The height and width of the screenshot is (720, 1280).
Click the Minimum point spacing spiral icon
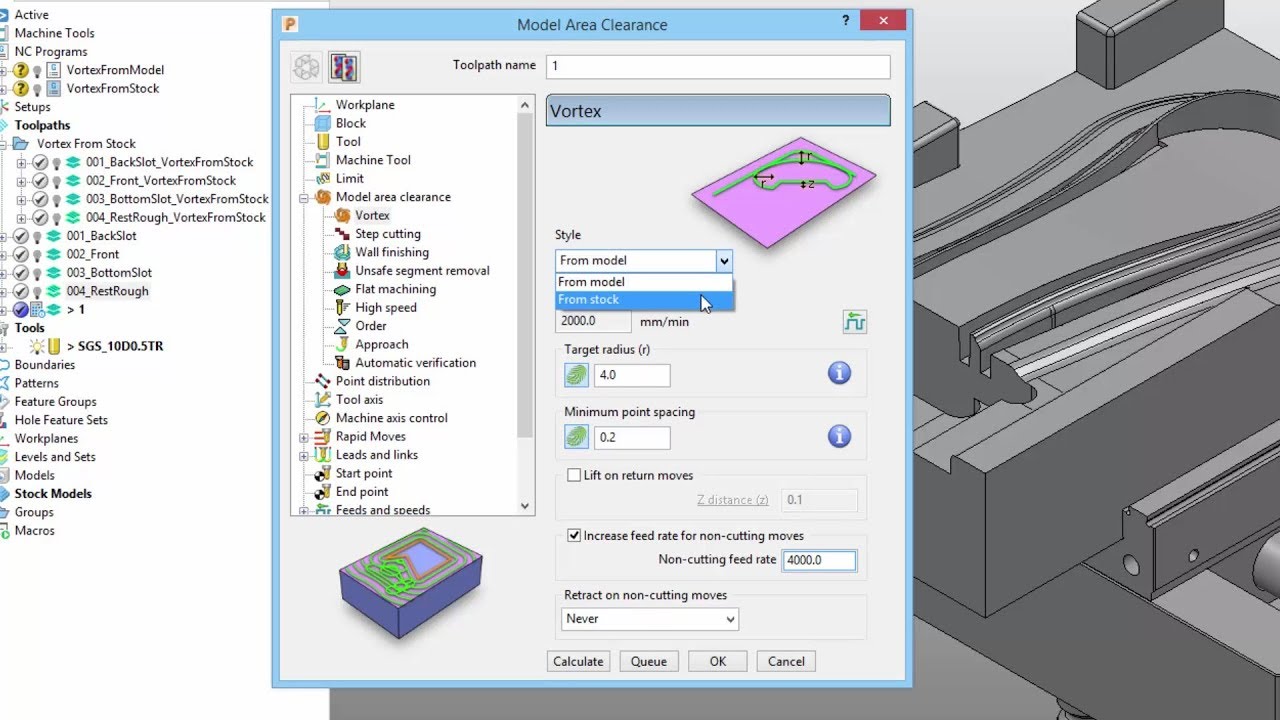(577, 437)
